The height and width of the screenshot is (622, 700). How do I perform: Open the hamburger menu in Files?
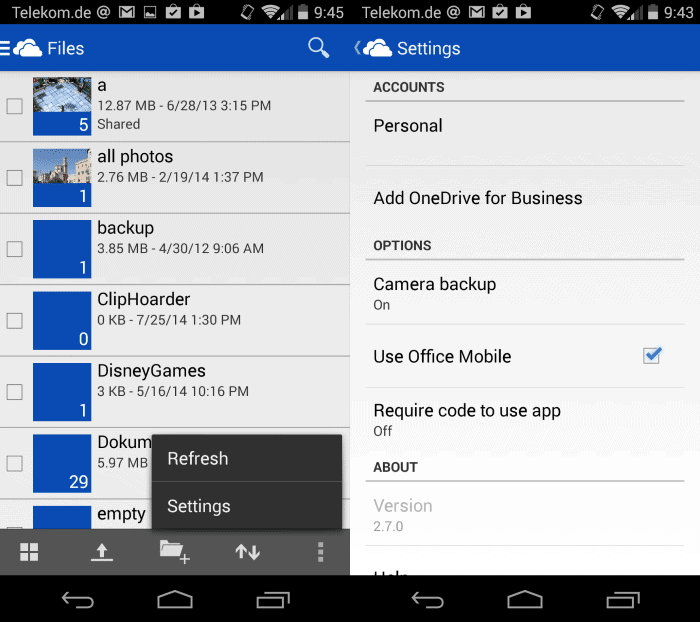[5, 48]
